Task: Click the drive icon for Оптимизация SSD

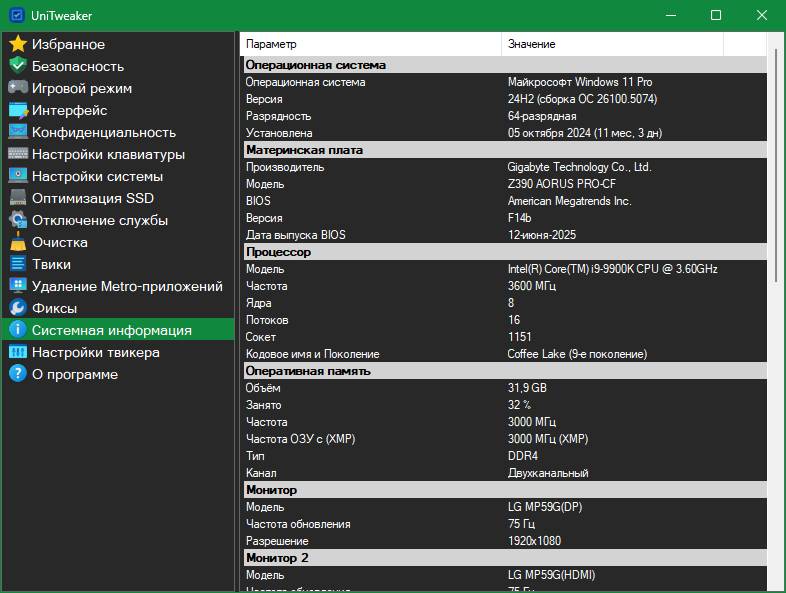Action: pos(18,198)
